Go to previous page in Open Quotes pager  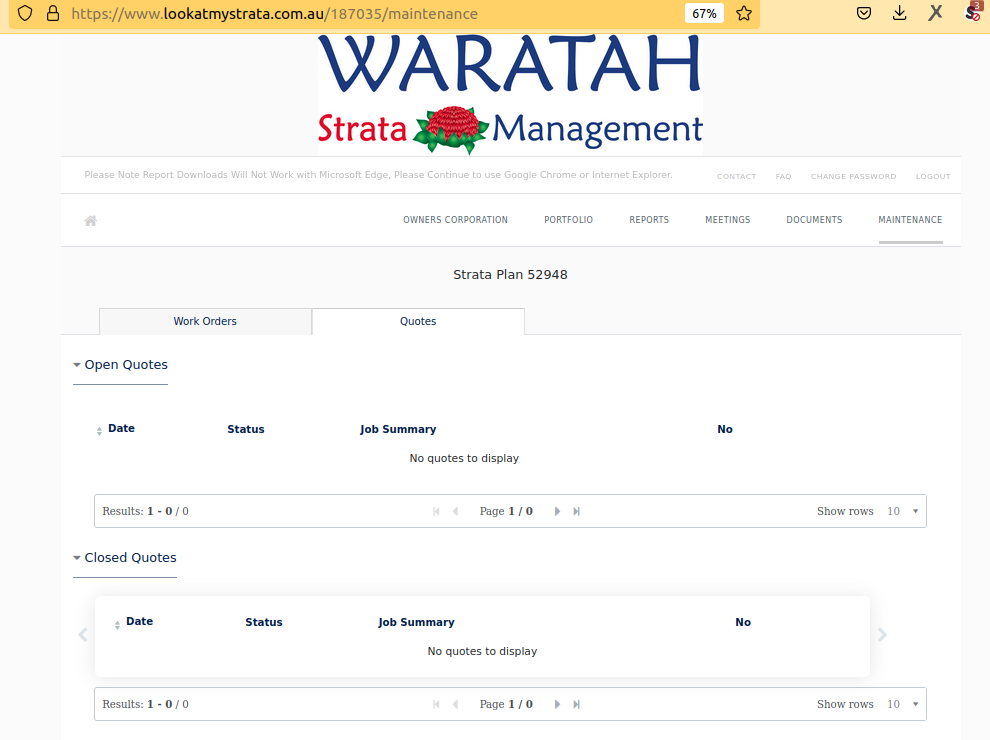click(455, 511)
